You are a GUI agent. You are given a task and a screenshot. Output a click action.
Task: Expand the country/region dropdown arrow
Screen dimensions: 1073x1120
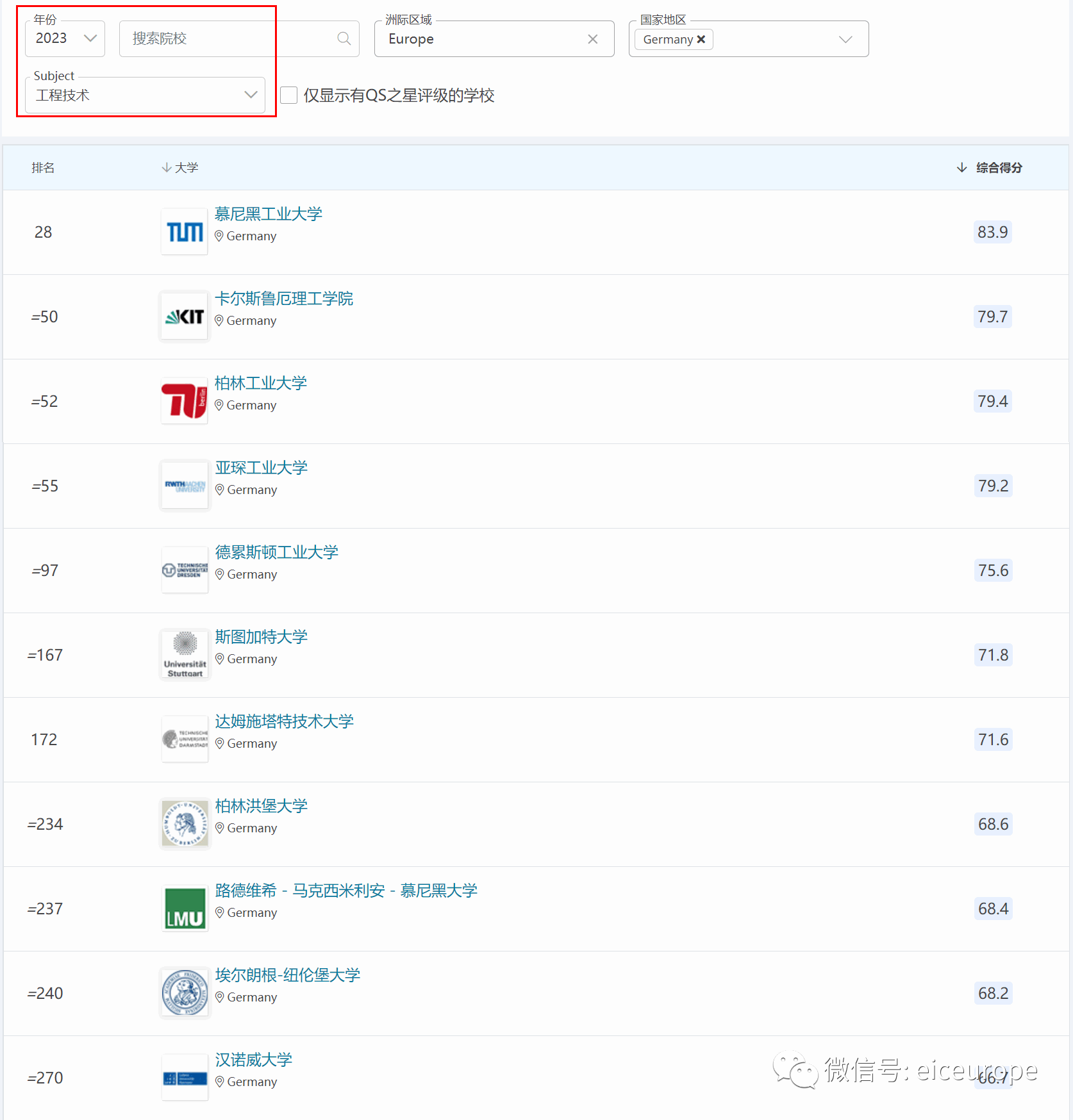pyautogui.click(x=845, y=39)
